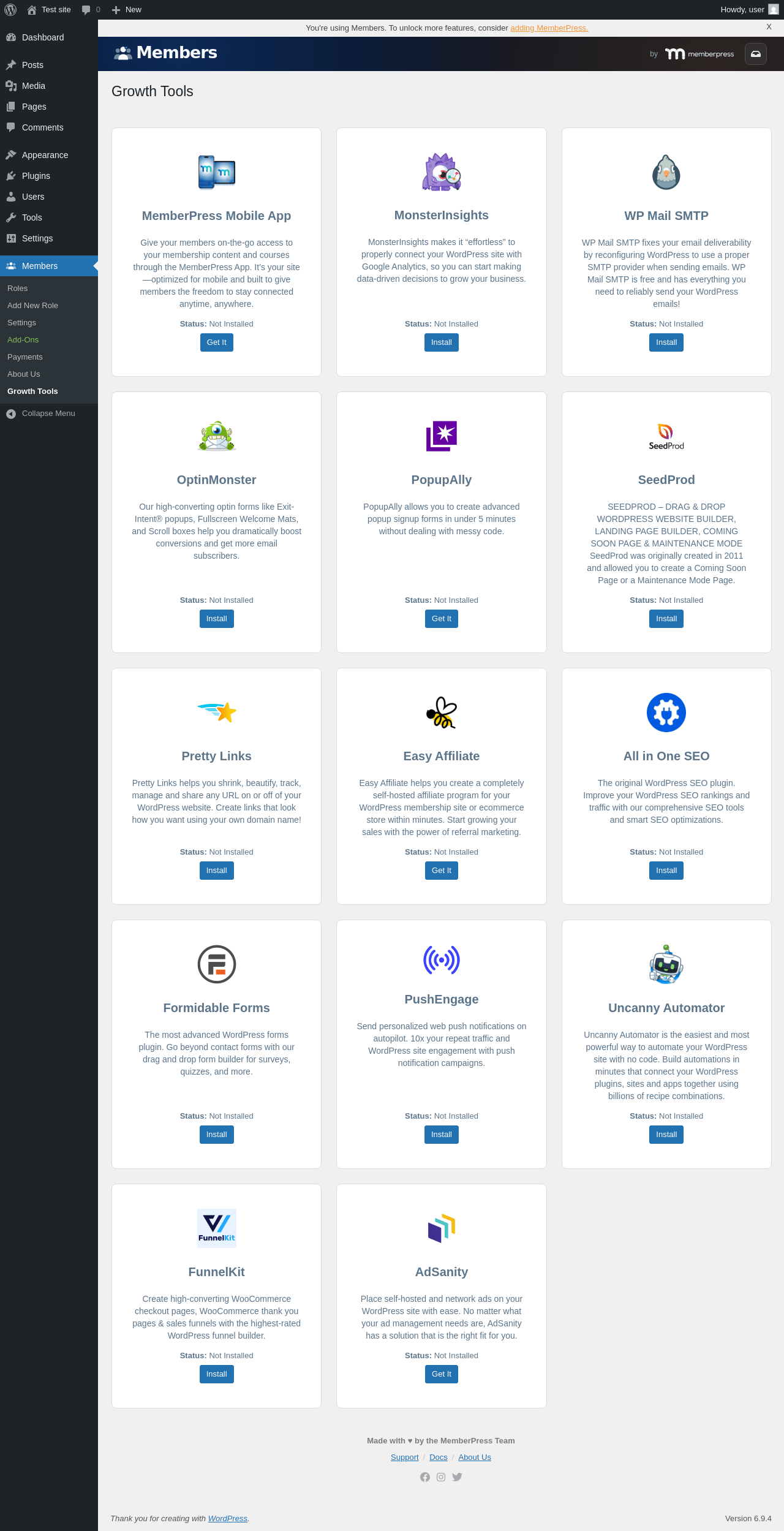Open the New content menu in admin bar
Image resolution: width=784 pixels, height=1531 pixels.
127,10
